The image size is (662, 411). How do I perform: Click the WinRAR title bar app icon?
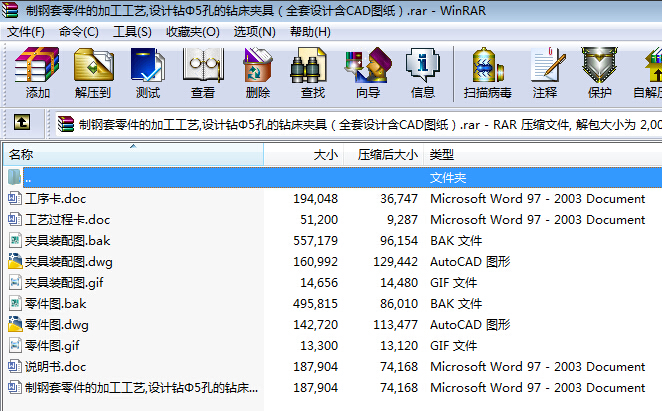click(x=10, y=10)
